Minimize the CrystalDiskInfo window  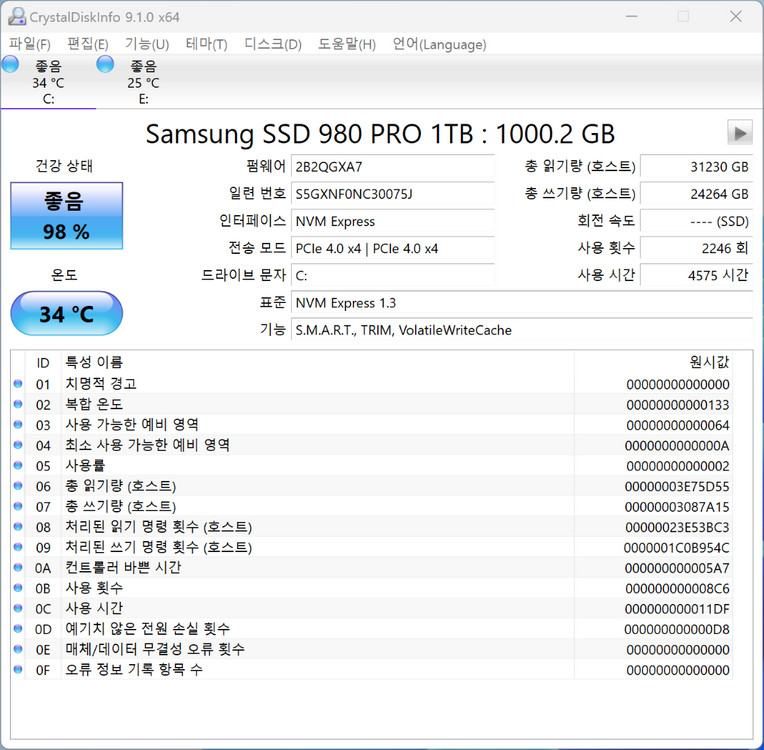(x=631, y=17)
